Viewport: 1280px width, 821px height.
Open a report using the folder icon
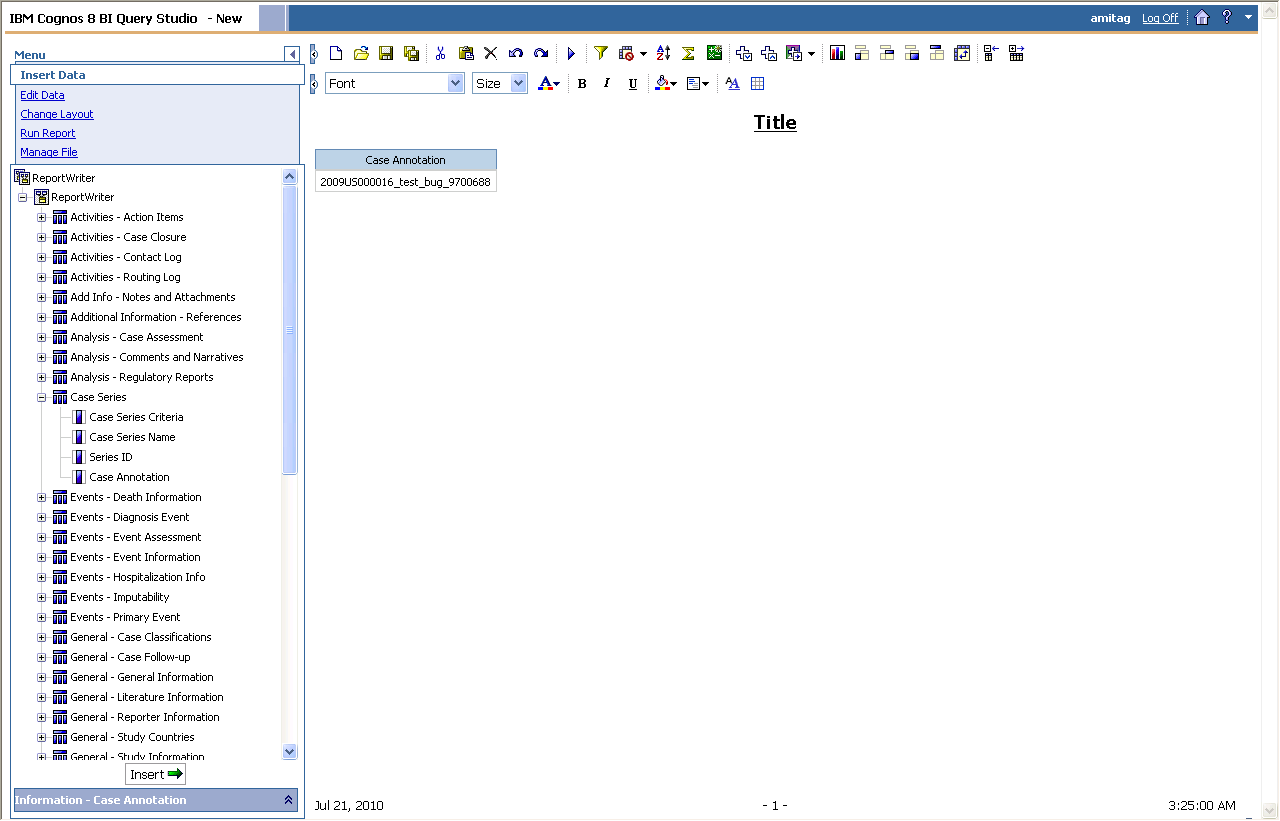click(361, 53)
